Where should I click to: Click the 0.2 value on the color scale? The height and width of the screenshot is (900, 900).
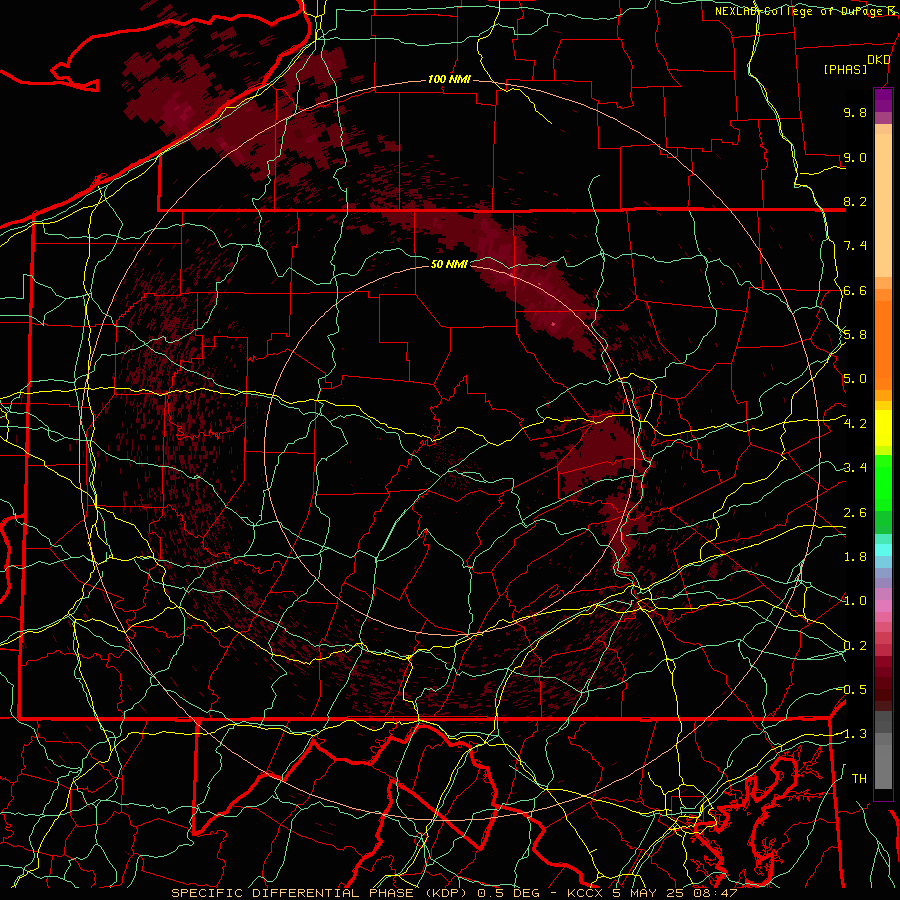(855, 646)
